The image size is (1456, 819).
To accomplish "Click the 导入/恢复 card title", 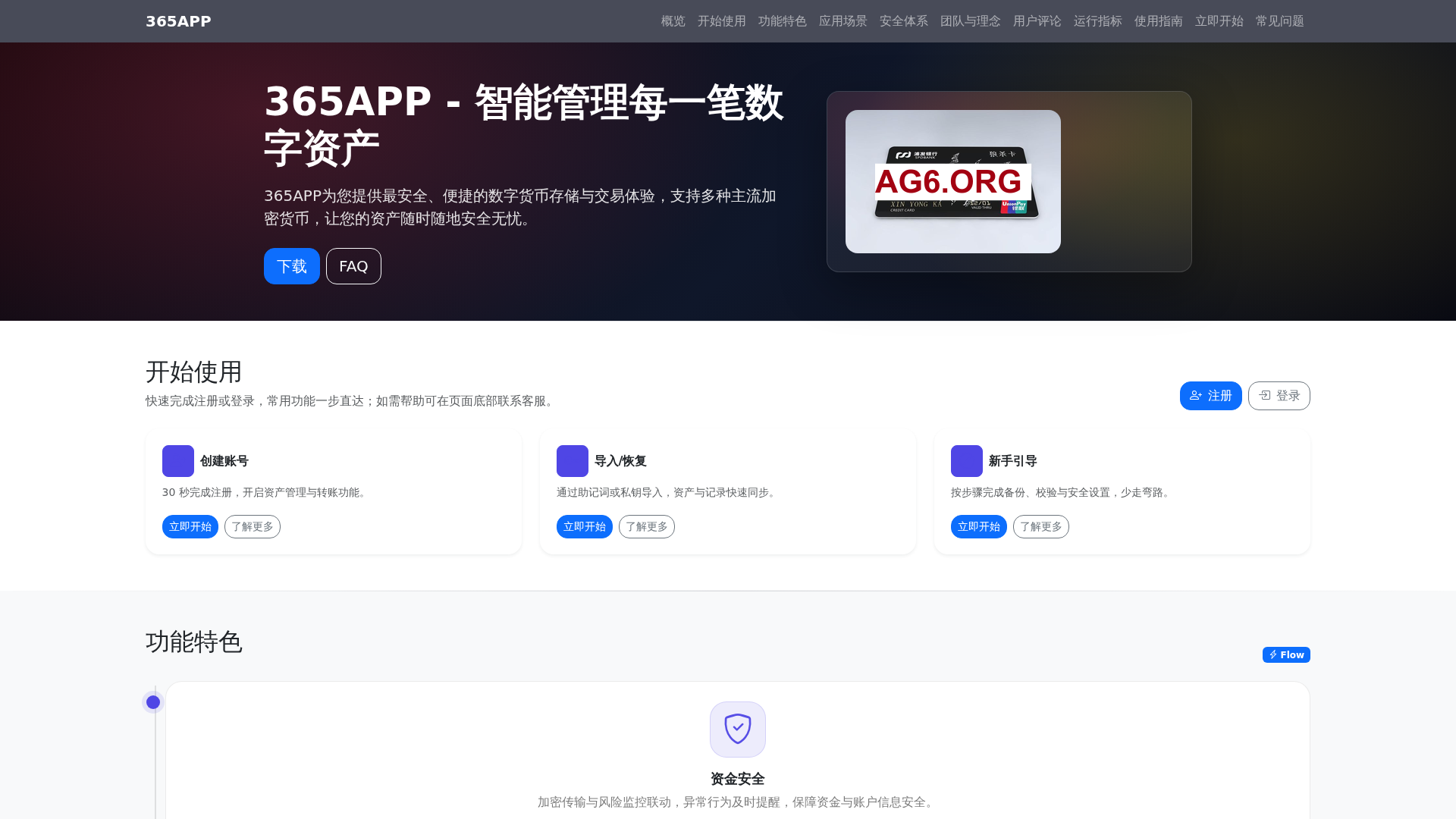I will click(620, 461).
